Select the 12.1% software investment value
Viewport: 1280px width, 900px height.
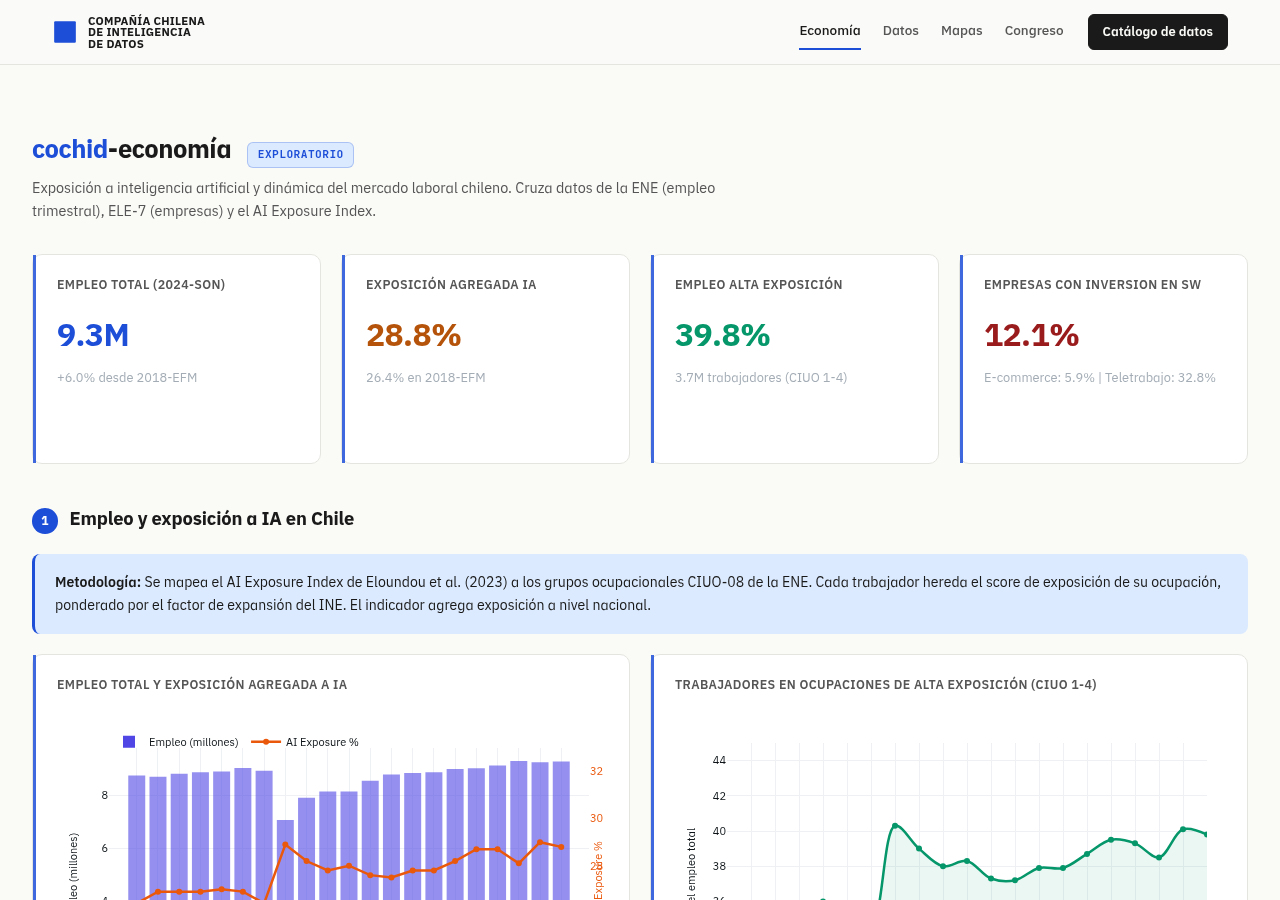(x=1031, y=335)
